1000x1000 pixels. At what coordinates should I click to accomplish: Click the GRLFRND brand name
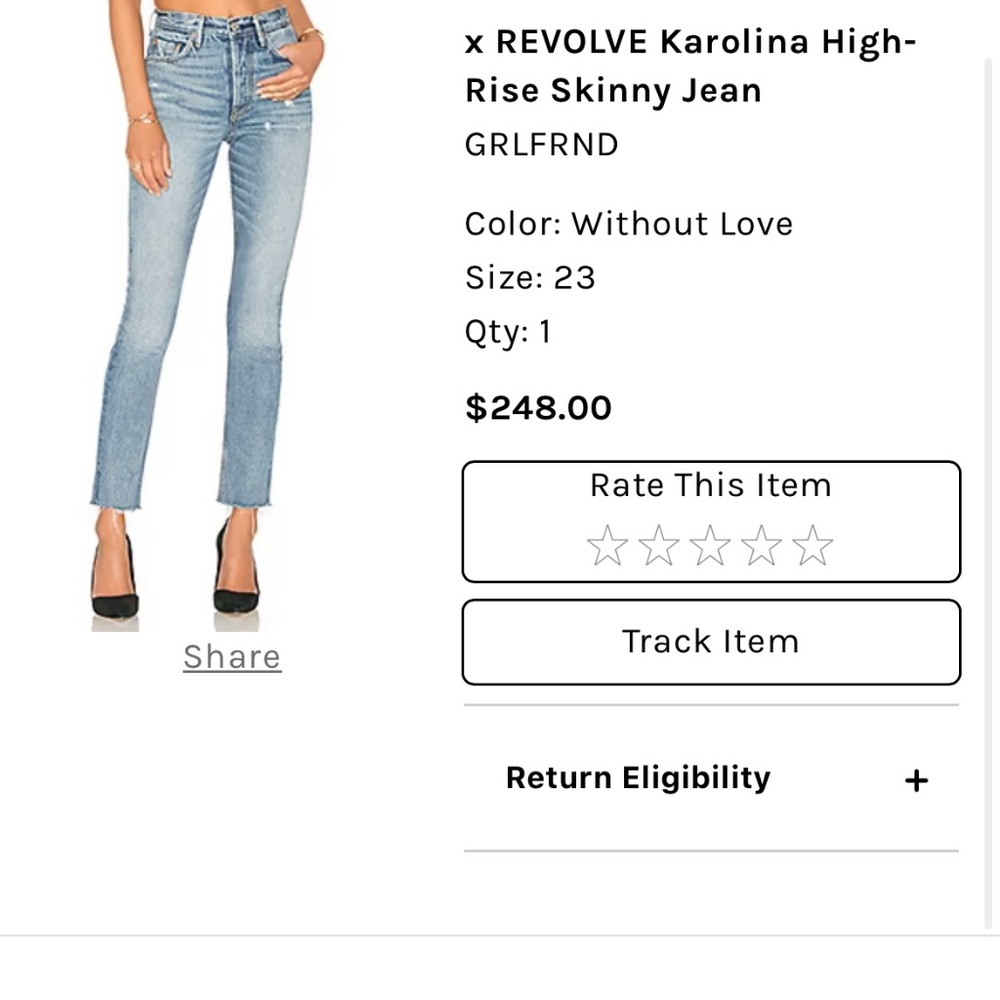coord(542,145)
